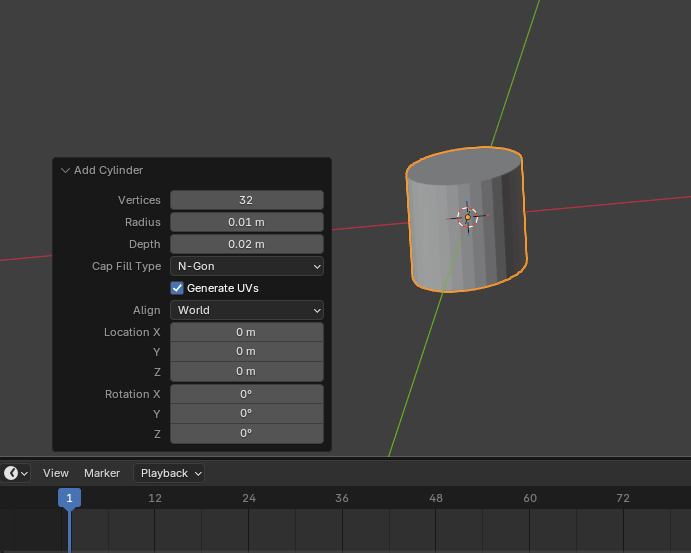Image resolution: width=691 pixels, height=553 pixels.
Task: Click the Rotation Y field
Action: click(247, 413)
